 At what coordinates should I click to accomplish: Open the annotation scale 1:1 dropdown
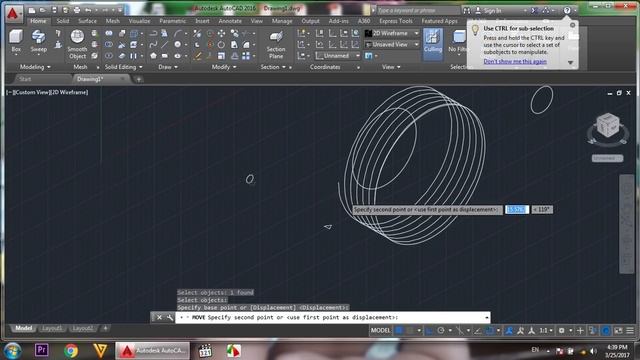pyautogui.click(x=546, y=330)
